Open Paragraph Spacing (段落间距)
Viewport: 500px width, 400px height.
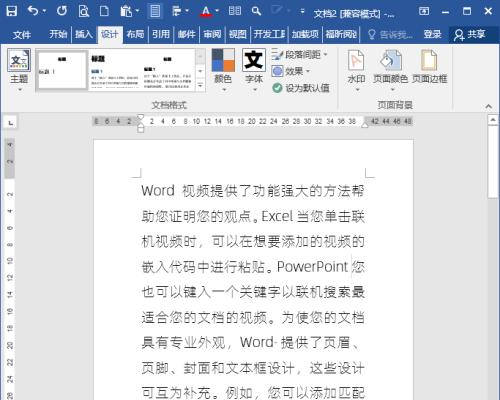click(x=299, y=54)
